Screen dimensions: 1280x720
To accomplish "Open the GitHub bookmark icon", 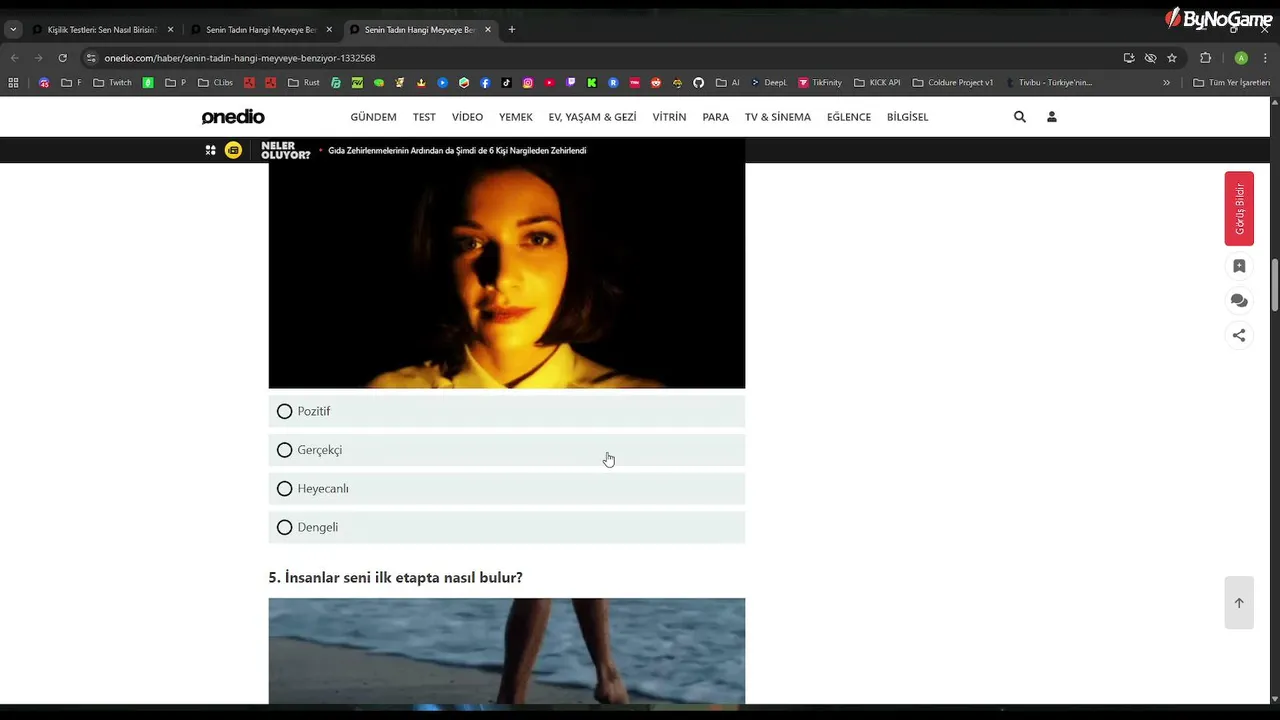I will tap(698, 83).
